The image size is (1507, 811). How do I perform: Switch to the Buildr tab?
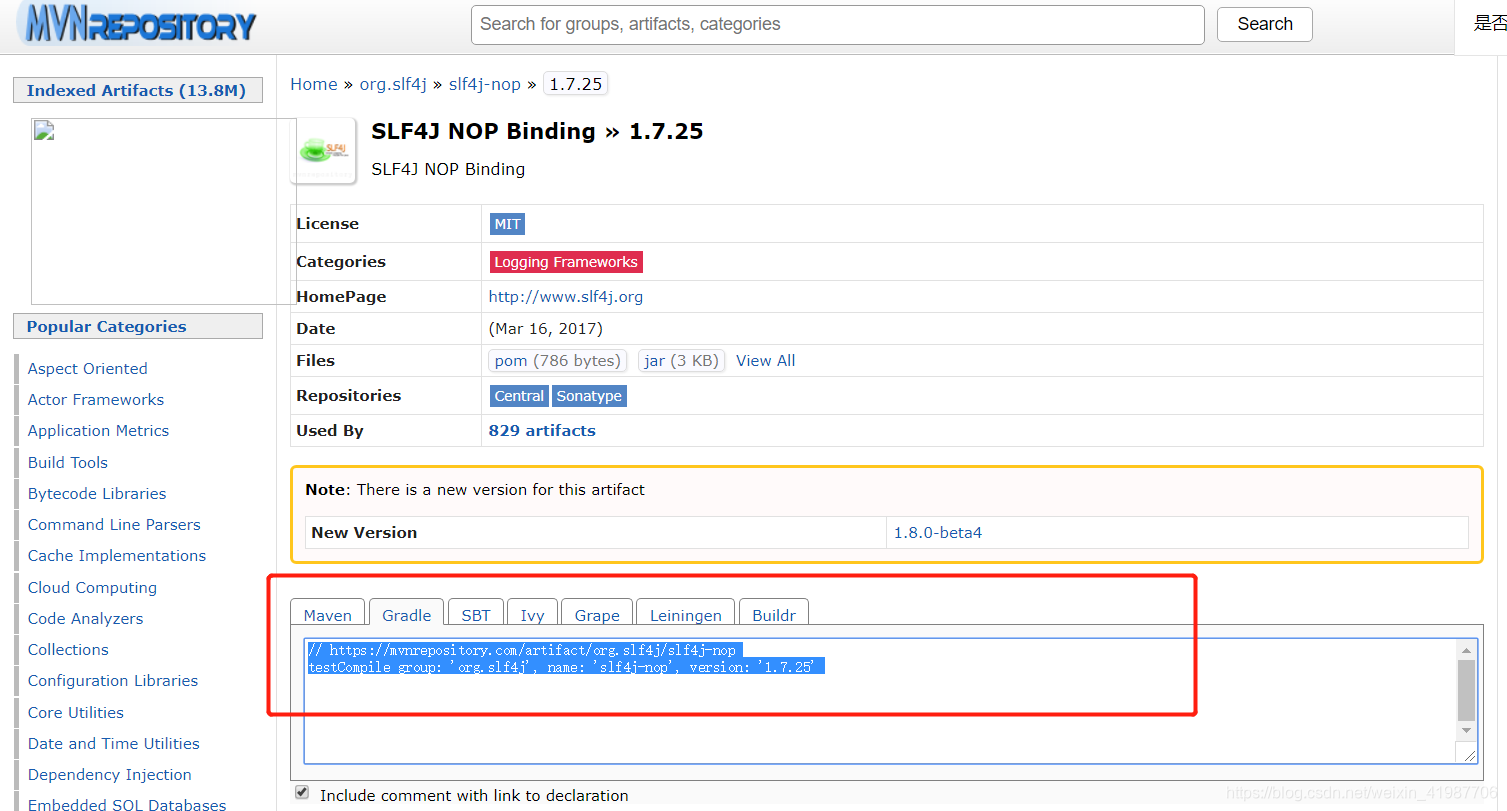tap(774, 615)
